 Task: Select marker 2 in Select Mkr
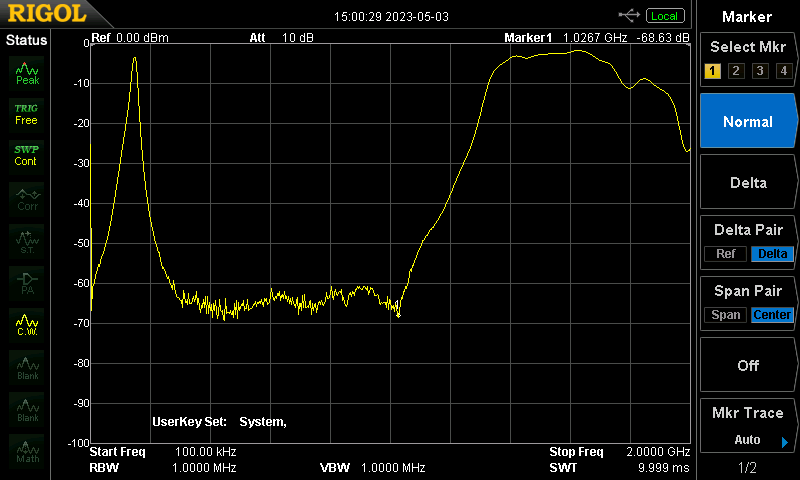click(x=735, y=70)
